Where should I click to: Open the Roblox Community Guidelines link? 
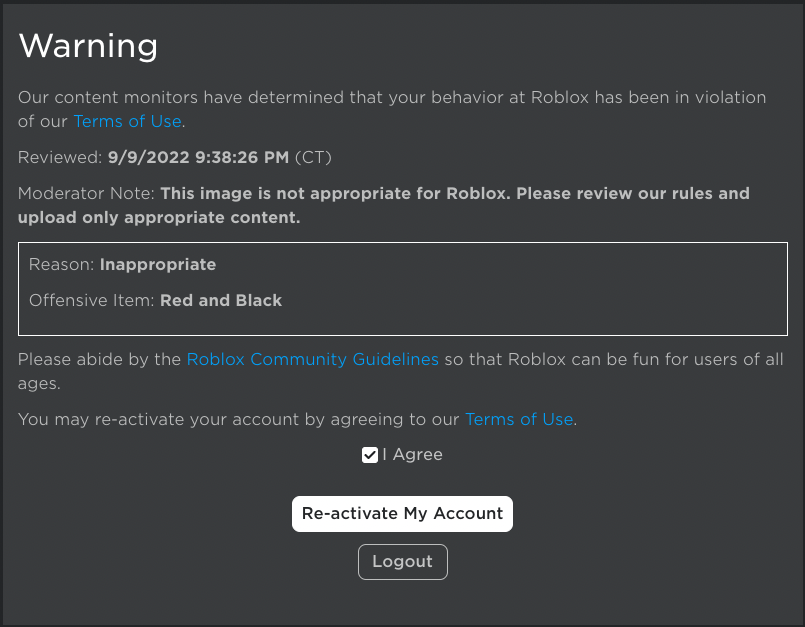pyautogui.click(x=313, y=359)
